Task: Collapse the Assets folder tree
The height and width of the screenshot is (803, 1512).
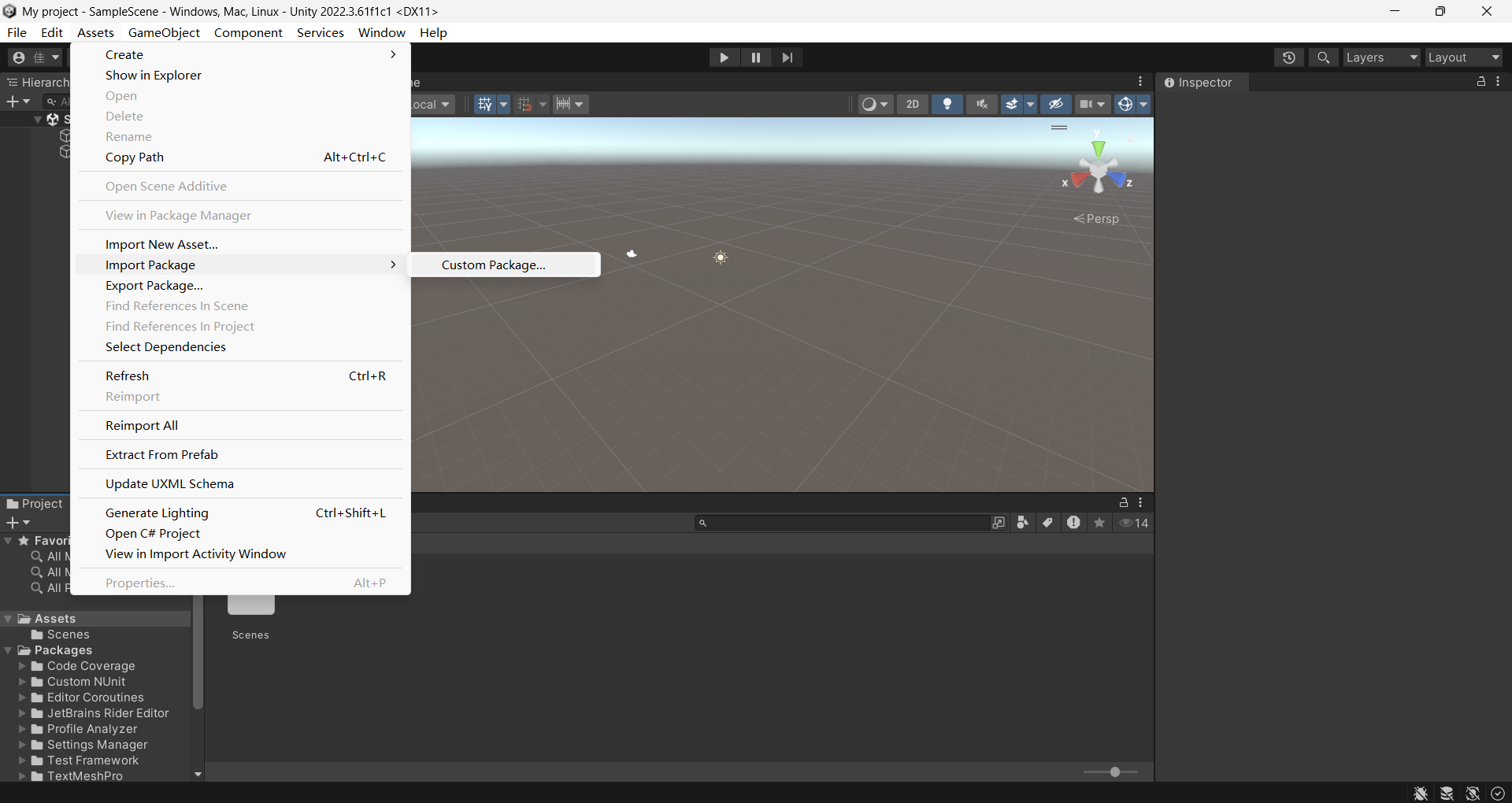Action: [x=9, y=619]
